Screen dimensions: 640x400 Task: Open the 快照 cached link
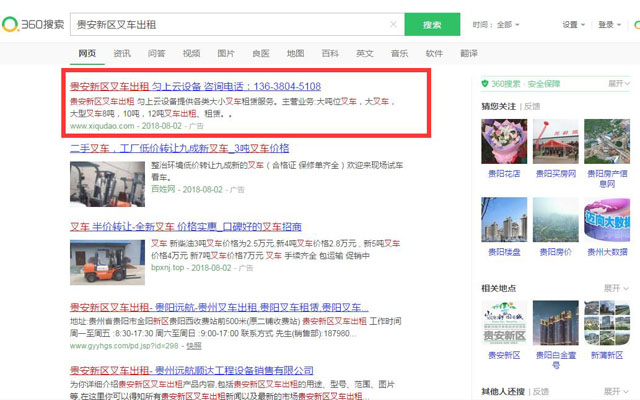pyautogui.click(x=194, y=346)
